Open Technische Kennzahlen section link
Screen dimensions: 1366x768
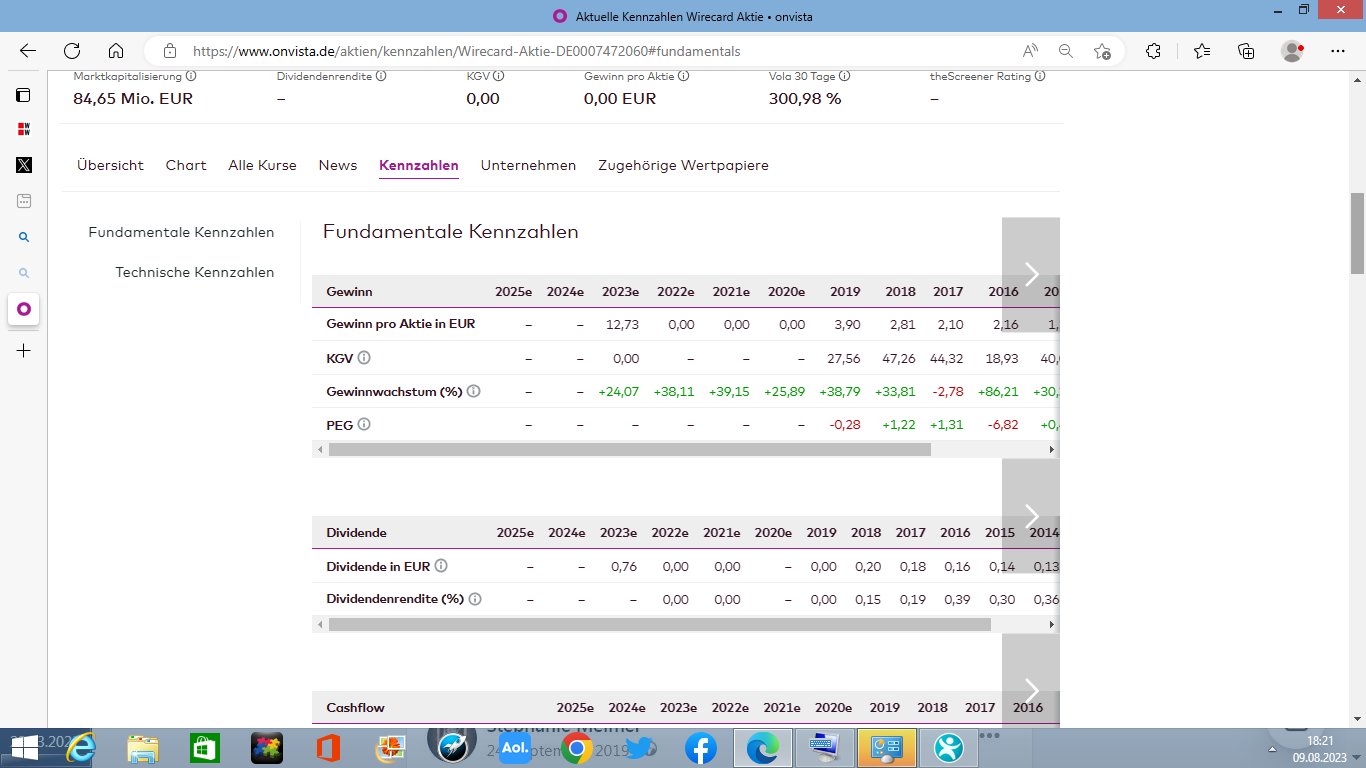pyautogui.click(x=194, y=272)
